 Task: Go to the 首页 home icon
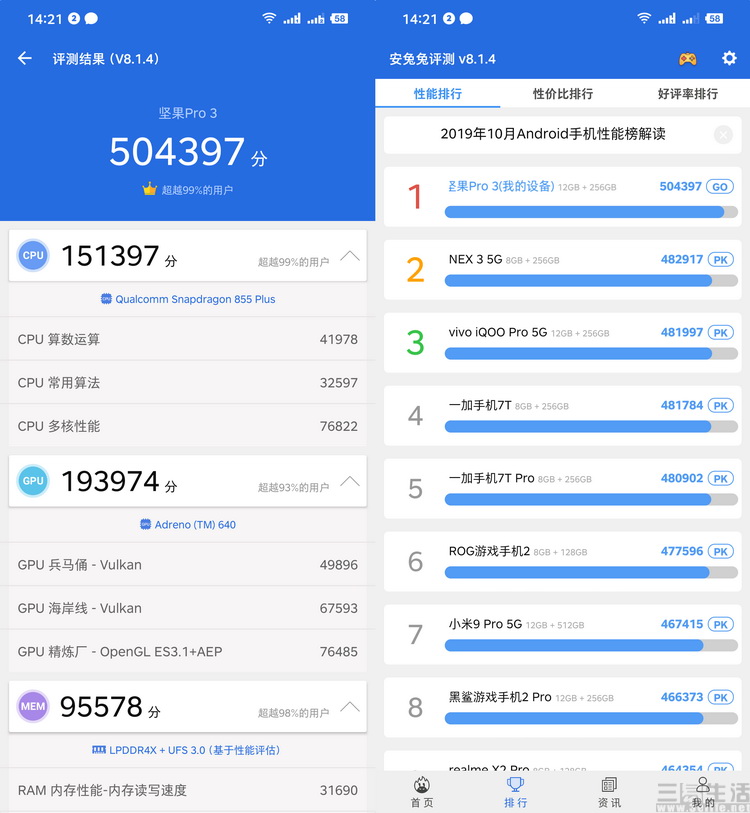(422, 785)
